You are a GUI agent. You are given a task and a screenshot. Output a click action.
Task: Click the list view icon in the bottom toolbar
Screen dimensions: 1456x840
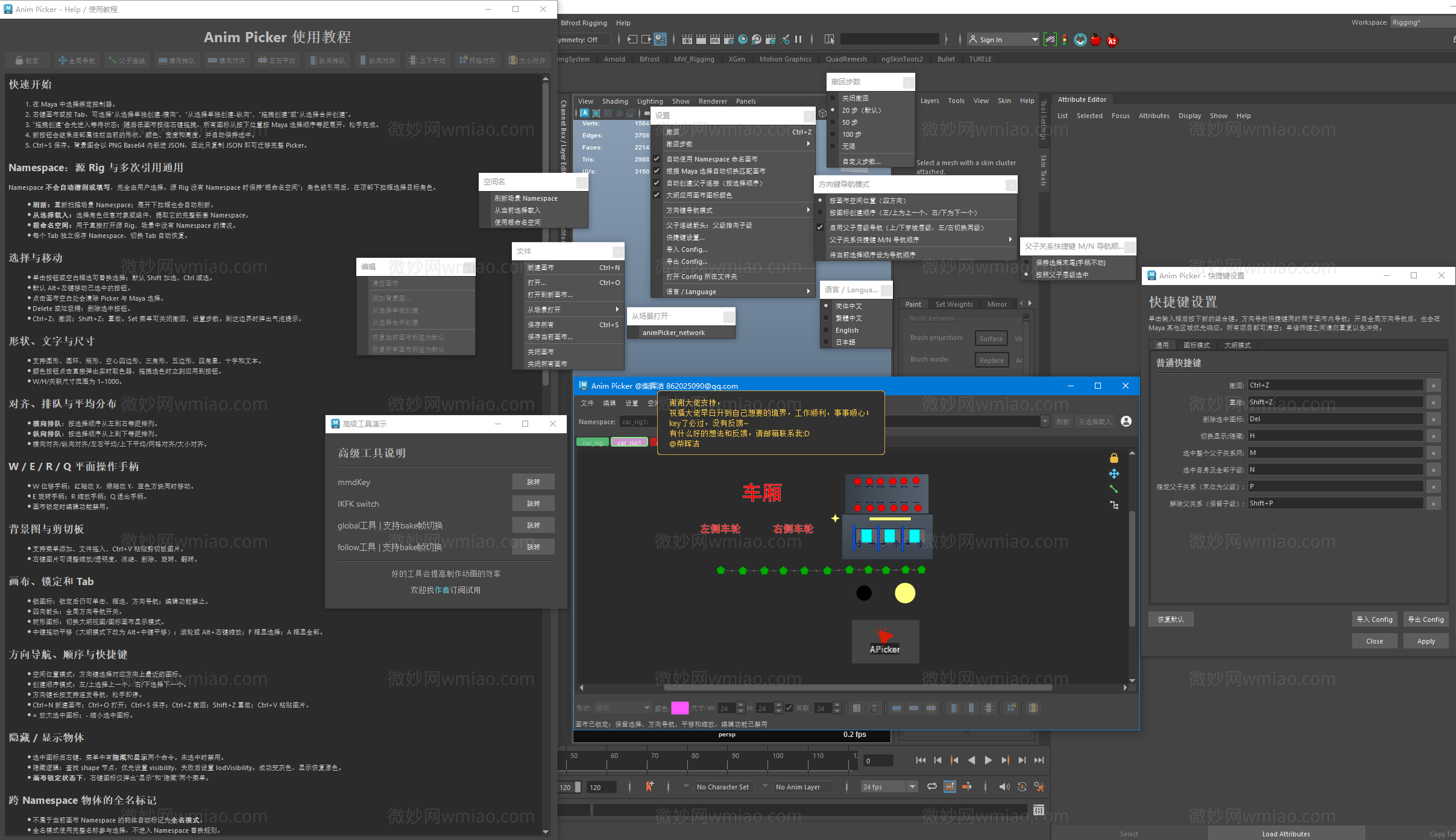click(x=857, y=708)
